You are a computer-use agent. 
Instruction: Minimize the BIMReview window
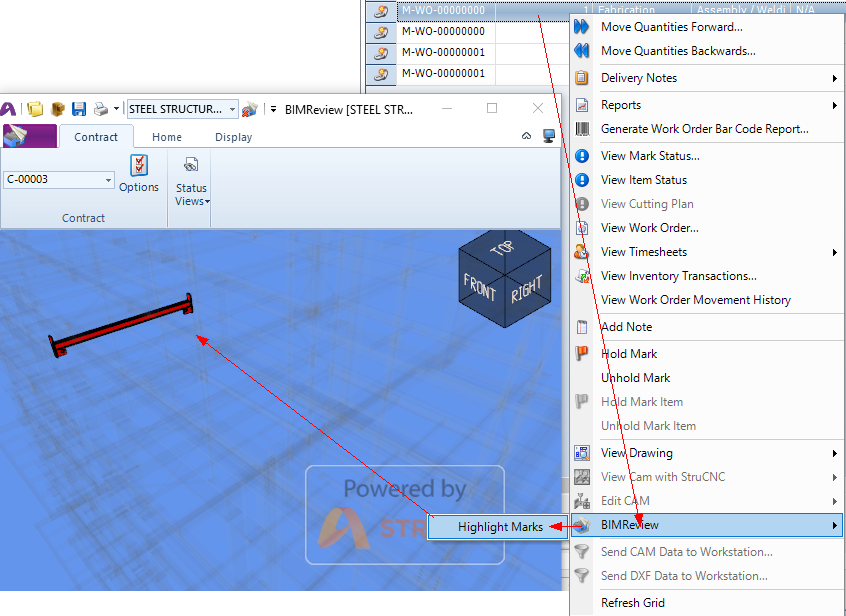(x=447, y=108)
